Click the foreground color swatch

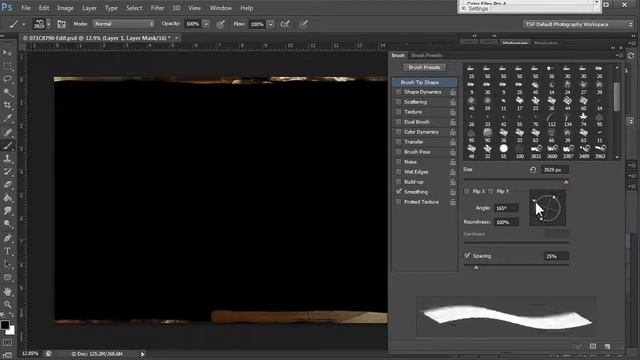point(5,325)
